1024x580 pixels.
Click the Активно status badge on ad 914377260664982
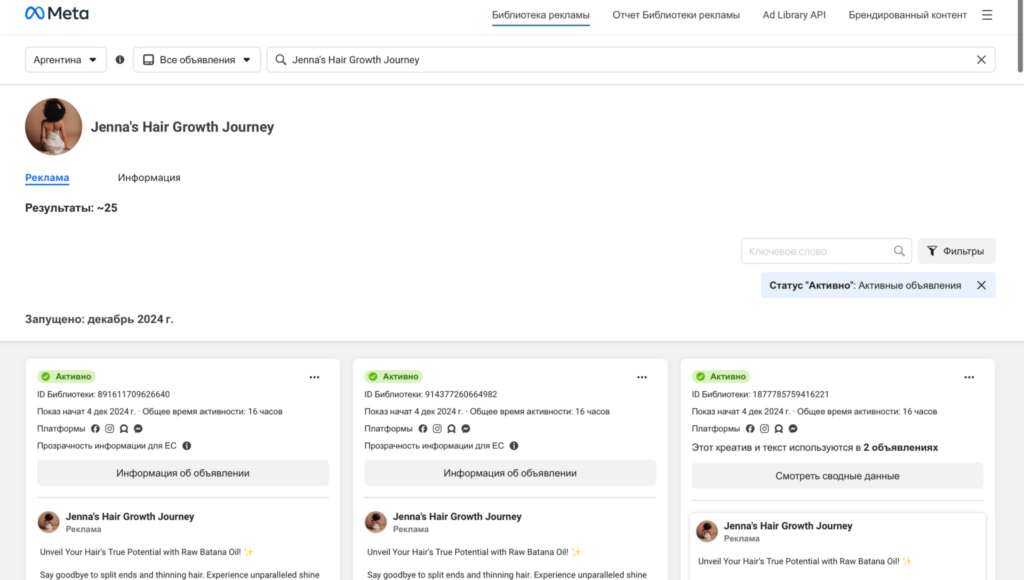(x=394, y=376)
